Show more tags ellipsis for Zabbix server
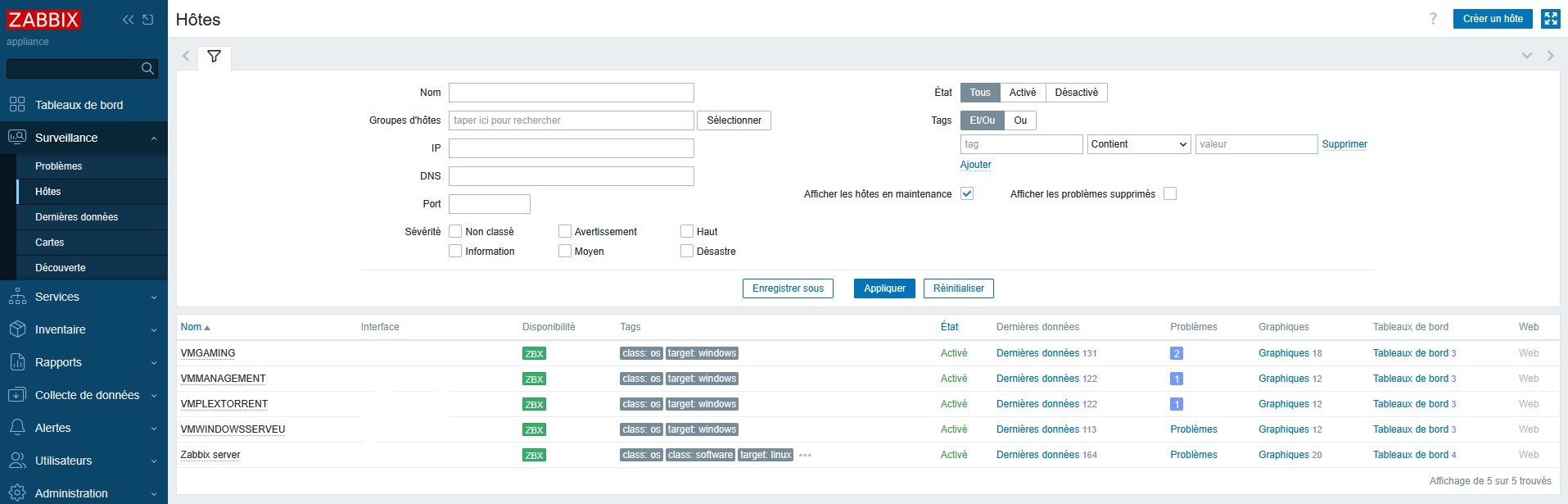Viewport: 1568px width, 504px height. (x=805, y=456)
